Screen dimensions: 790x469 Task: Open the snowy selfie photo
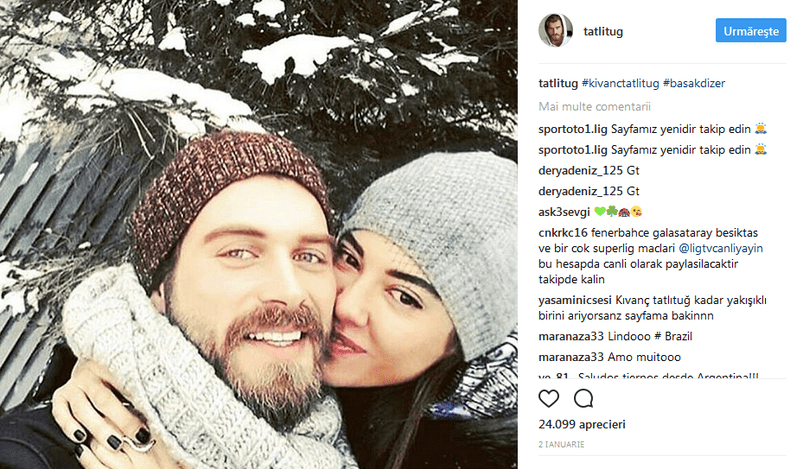point(258,234)
